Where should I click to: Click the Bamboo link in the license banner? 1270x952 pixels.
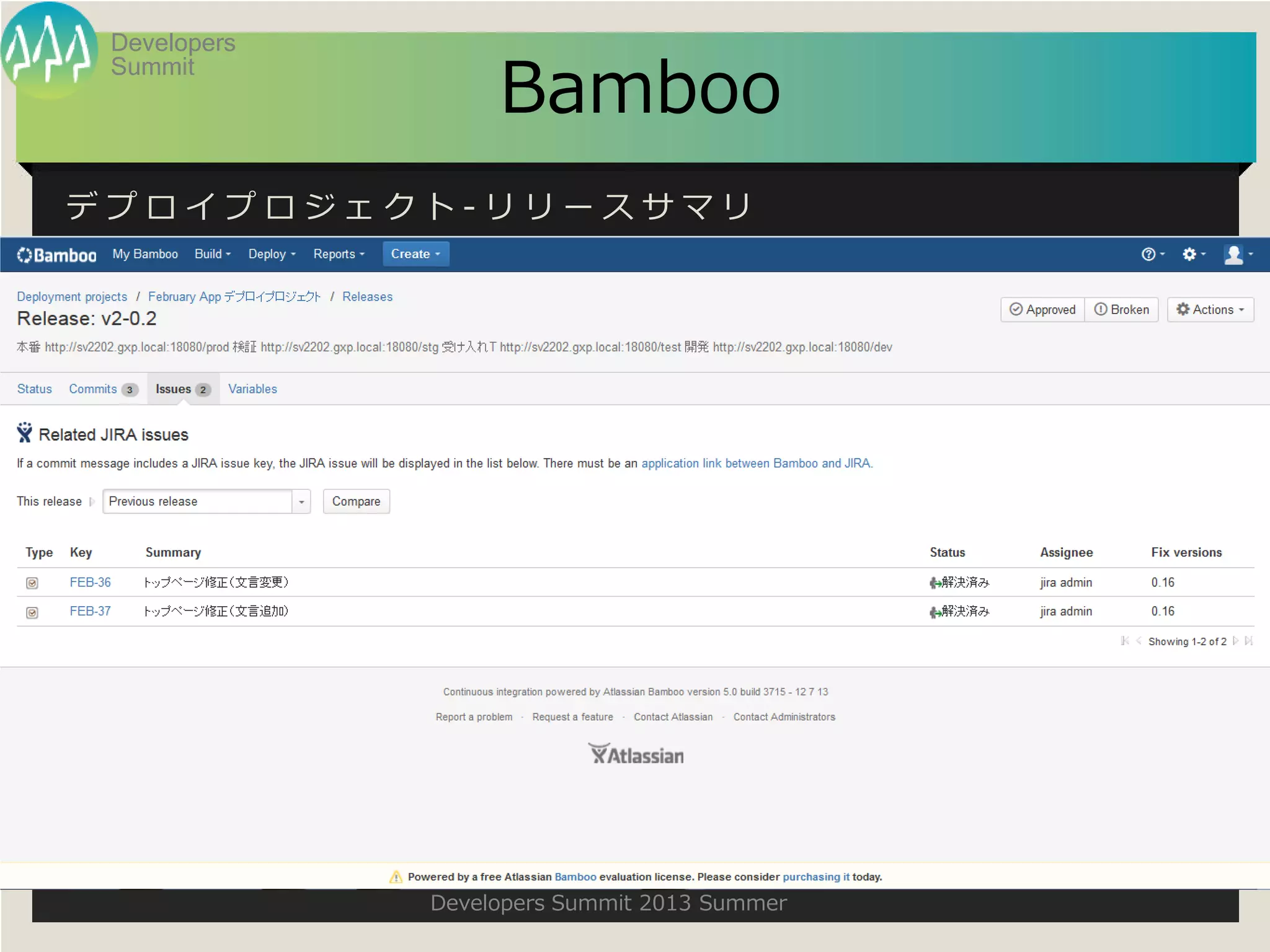575,876
